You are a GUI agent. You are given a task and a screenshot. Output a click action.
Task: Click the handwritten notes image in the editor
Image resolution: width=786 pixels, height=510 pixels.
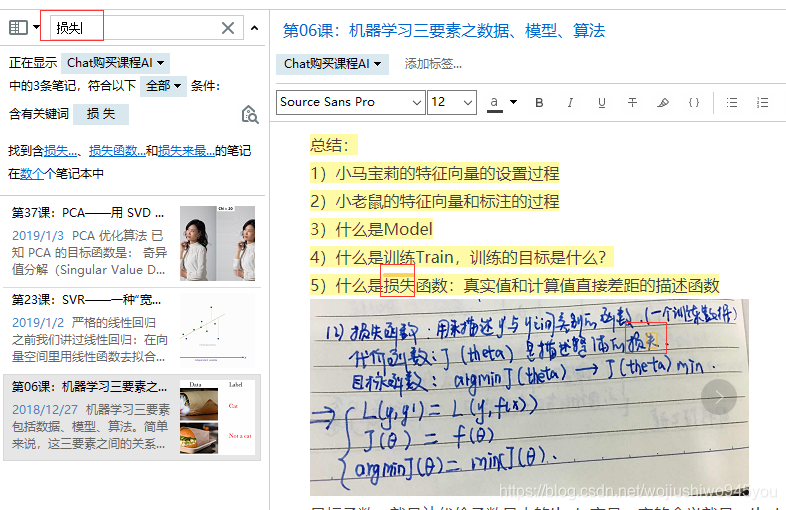529,397
